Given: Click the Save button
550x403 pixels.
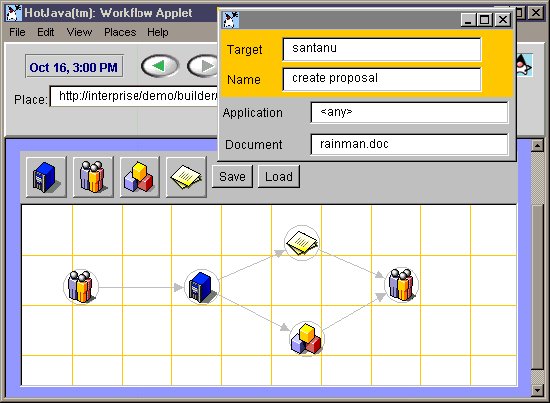Looking at the screenshot, I should 232,176.
